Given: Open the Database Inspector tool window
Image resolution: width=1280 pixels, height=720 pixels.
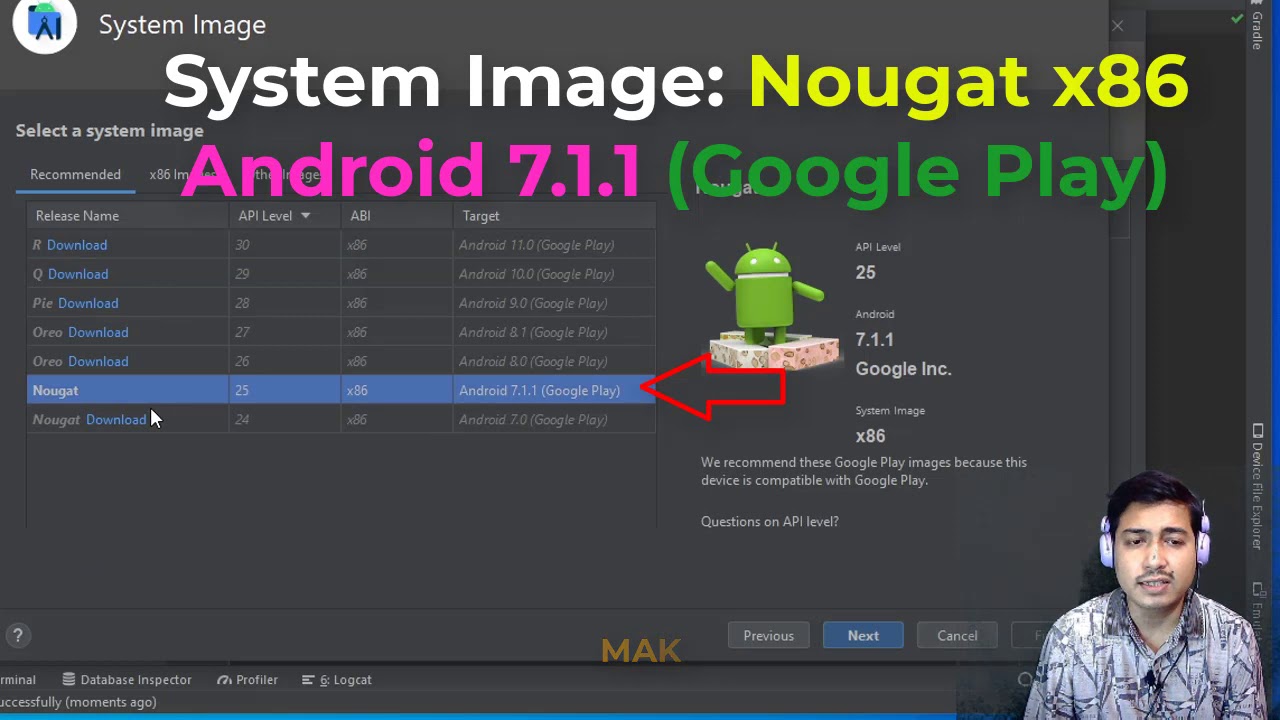Looking at the screenshot, I should point(126,679).
